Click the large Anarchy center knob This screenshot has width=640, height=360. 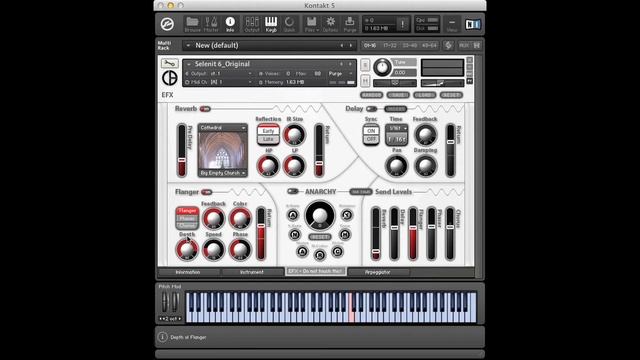point(320,215)
